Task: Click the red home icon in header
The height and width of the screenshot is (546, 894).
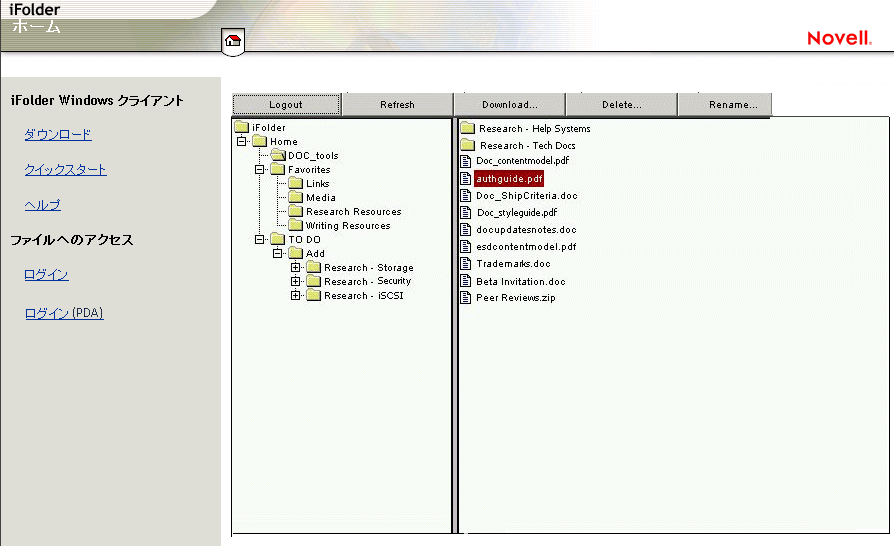Action: point(233,41)
